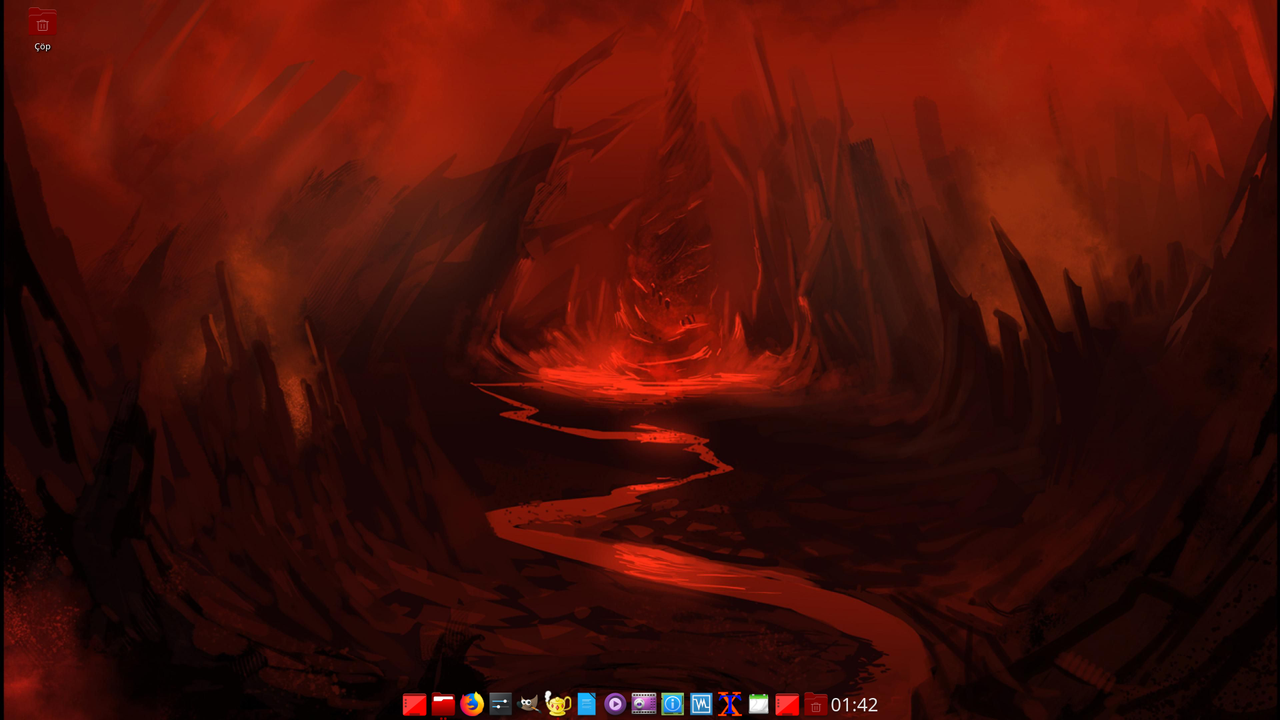
Task: Open the trash bin in the dock
Action: (x=816, y=705)
